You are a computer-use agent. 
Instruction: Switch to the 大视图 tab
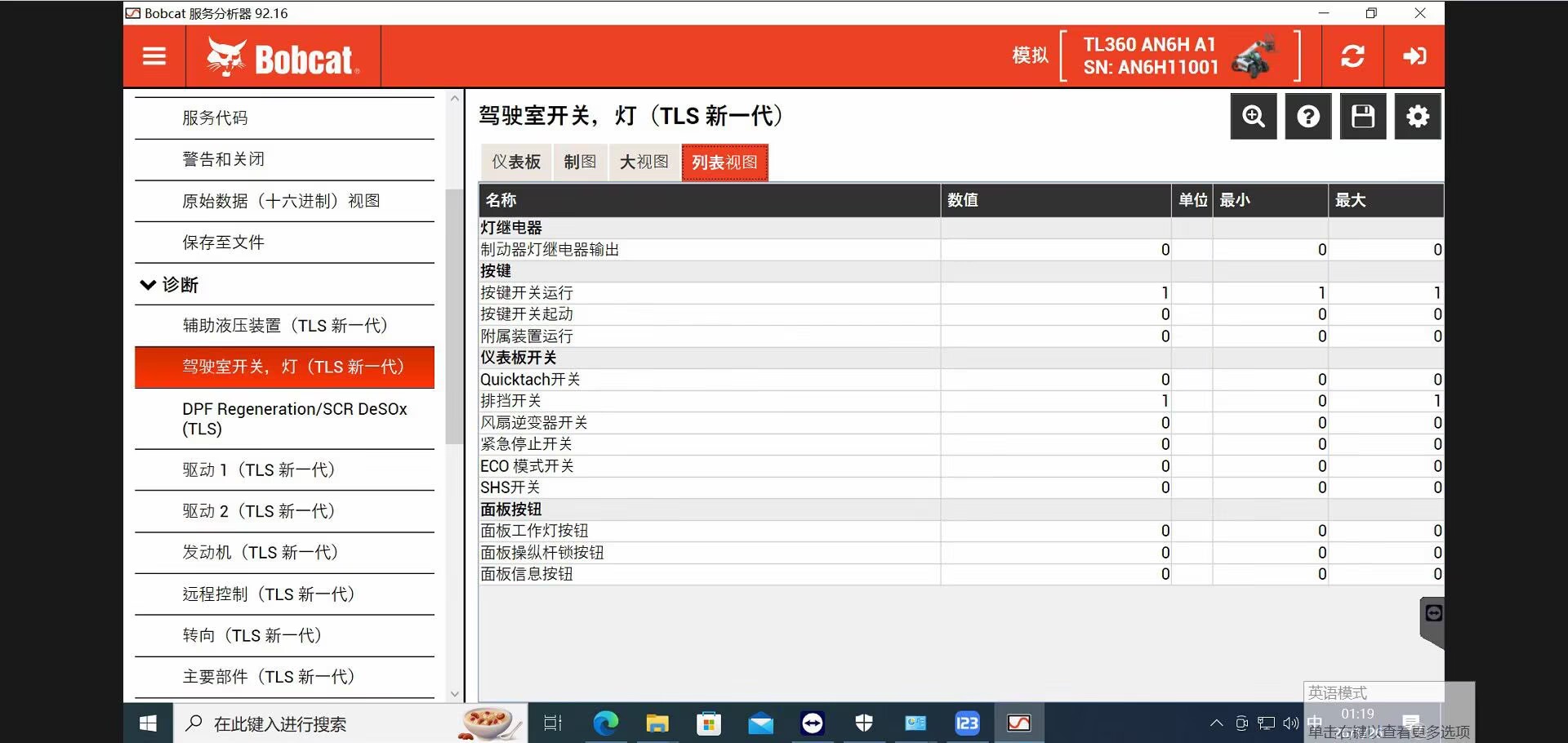[x=644, y=162]
